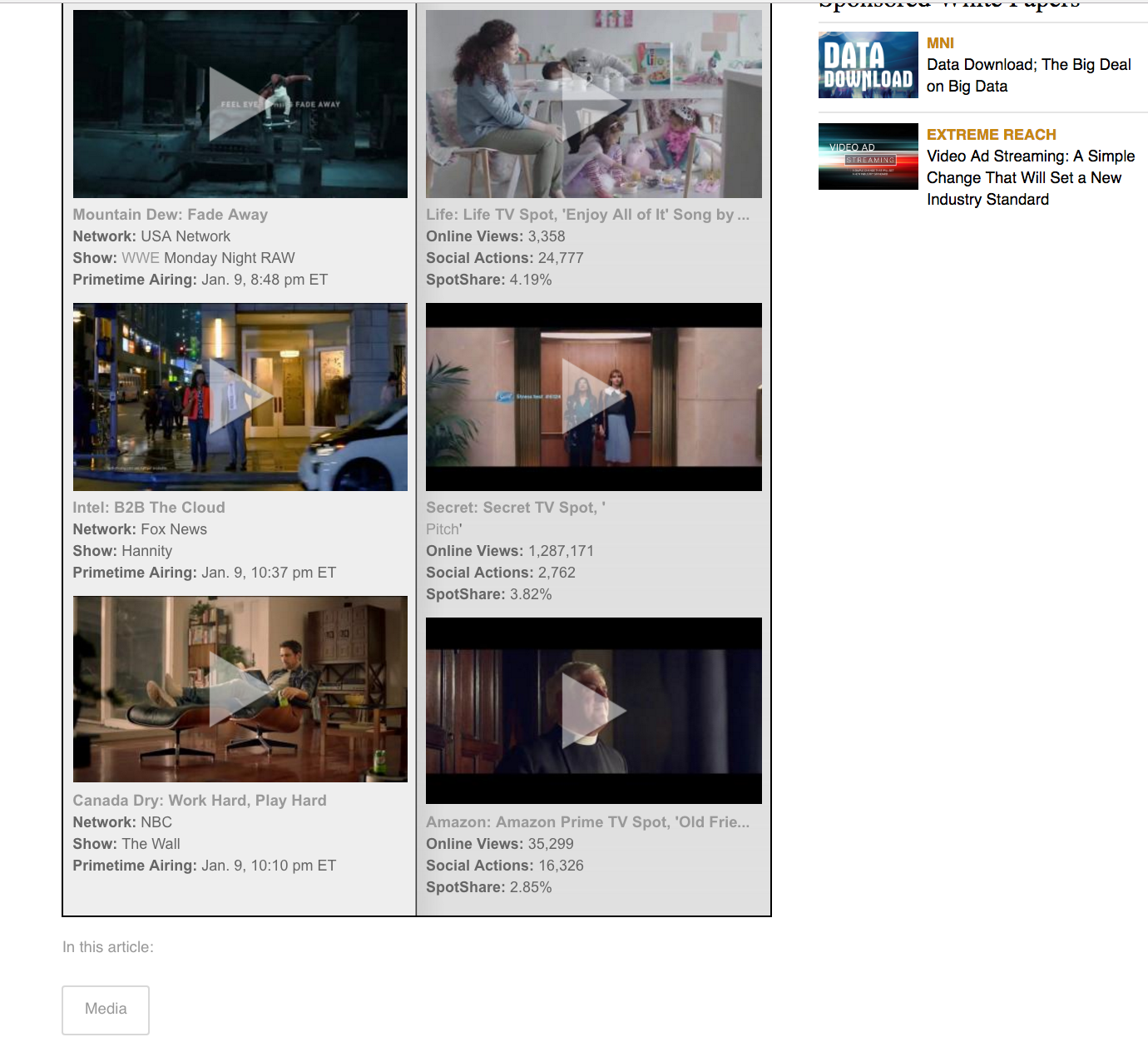Select the 'Network: NBC' text
The width and height of the screenshot is (1148, 1047).
pos(122,822)
